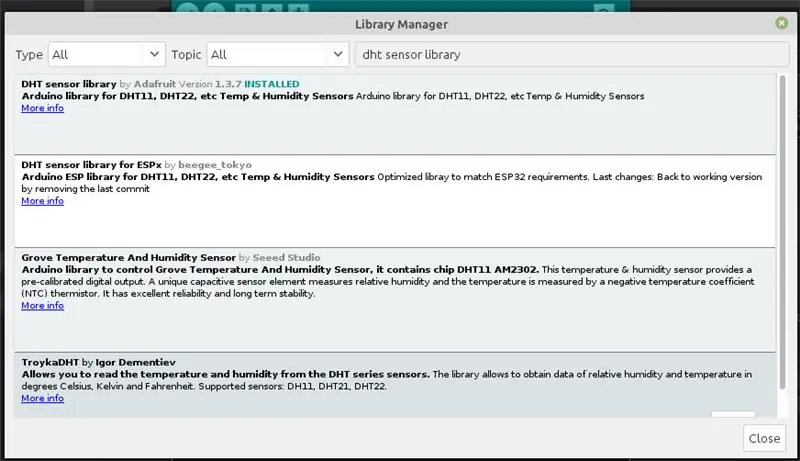Click the Verify sketch icon behind dialog
This screenshot has height=461, width=800.
188,8
